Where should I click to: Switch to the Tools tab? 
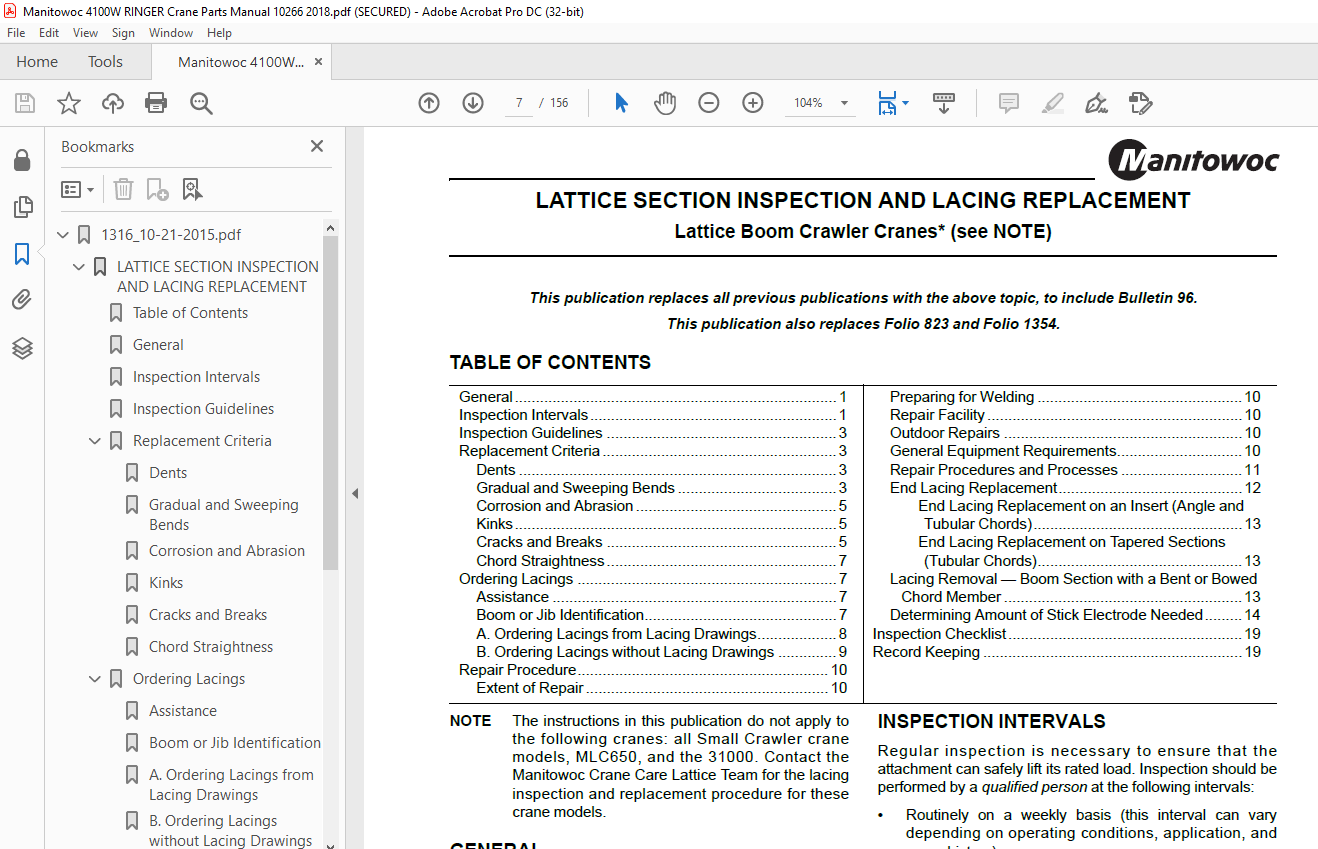click(x=105, y=62)
